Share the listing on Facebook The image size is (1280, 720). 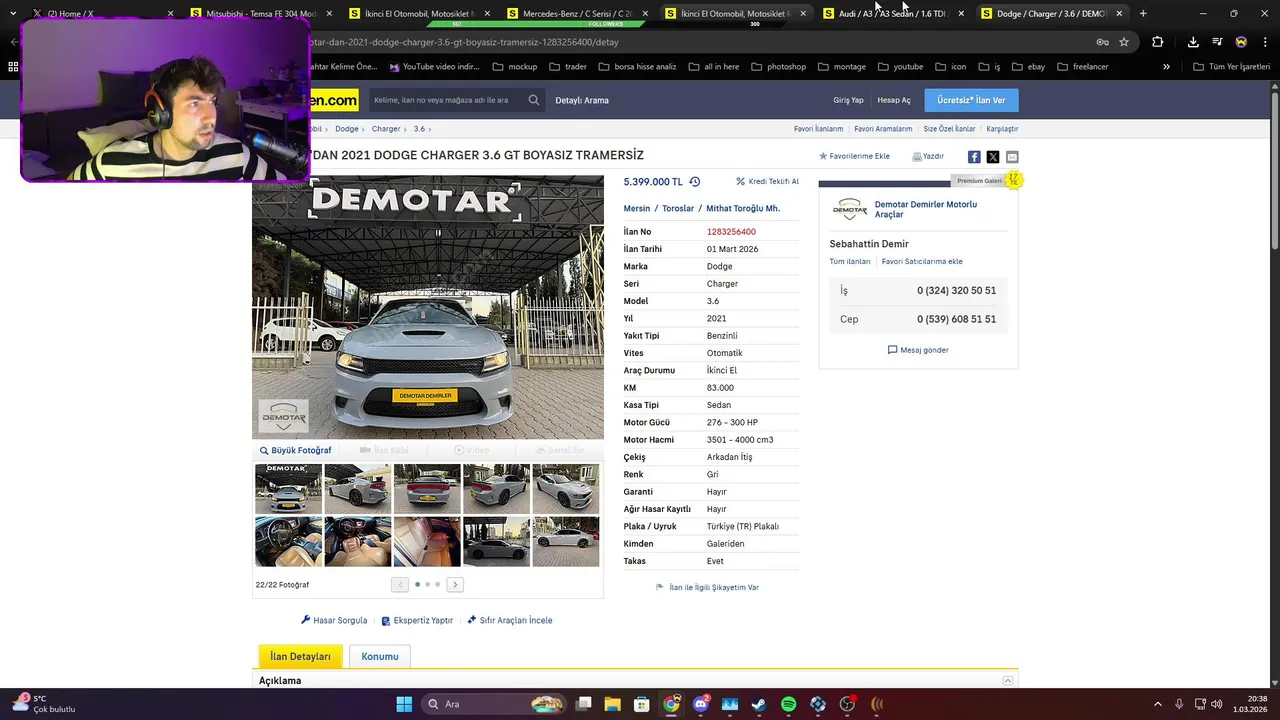[974, 157]
